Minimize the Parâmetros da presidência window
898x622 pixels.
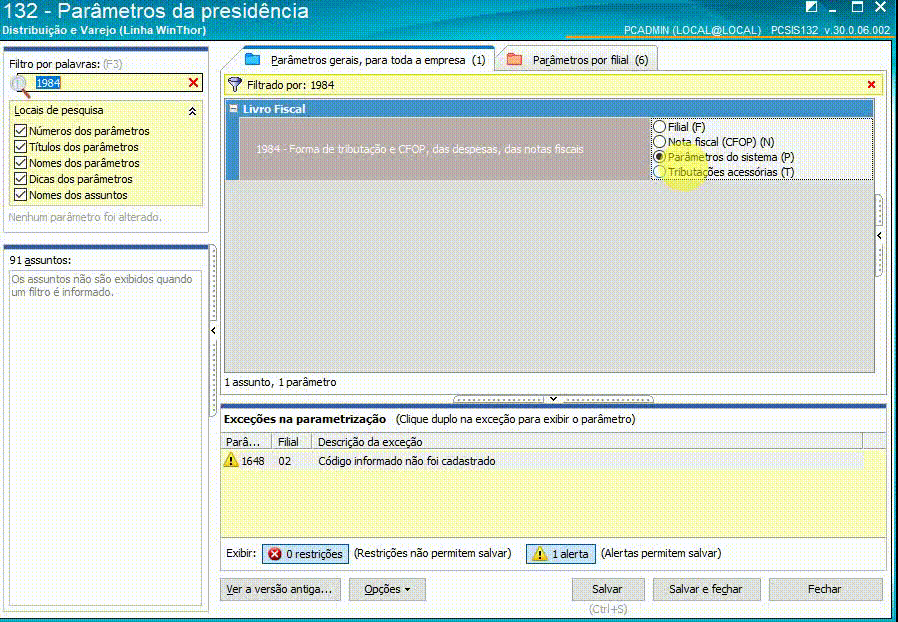click(834, 8)
